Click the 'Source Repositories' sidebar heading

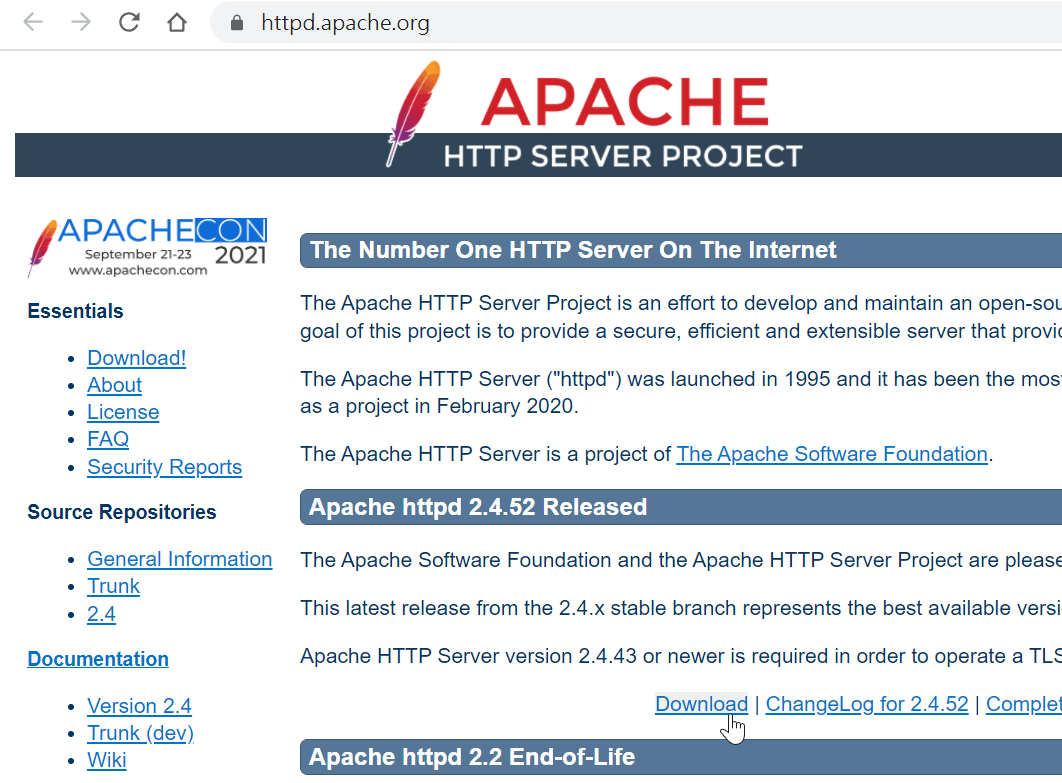(122, 512)
